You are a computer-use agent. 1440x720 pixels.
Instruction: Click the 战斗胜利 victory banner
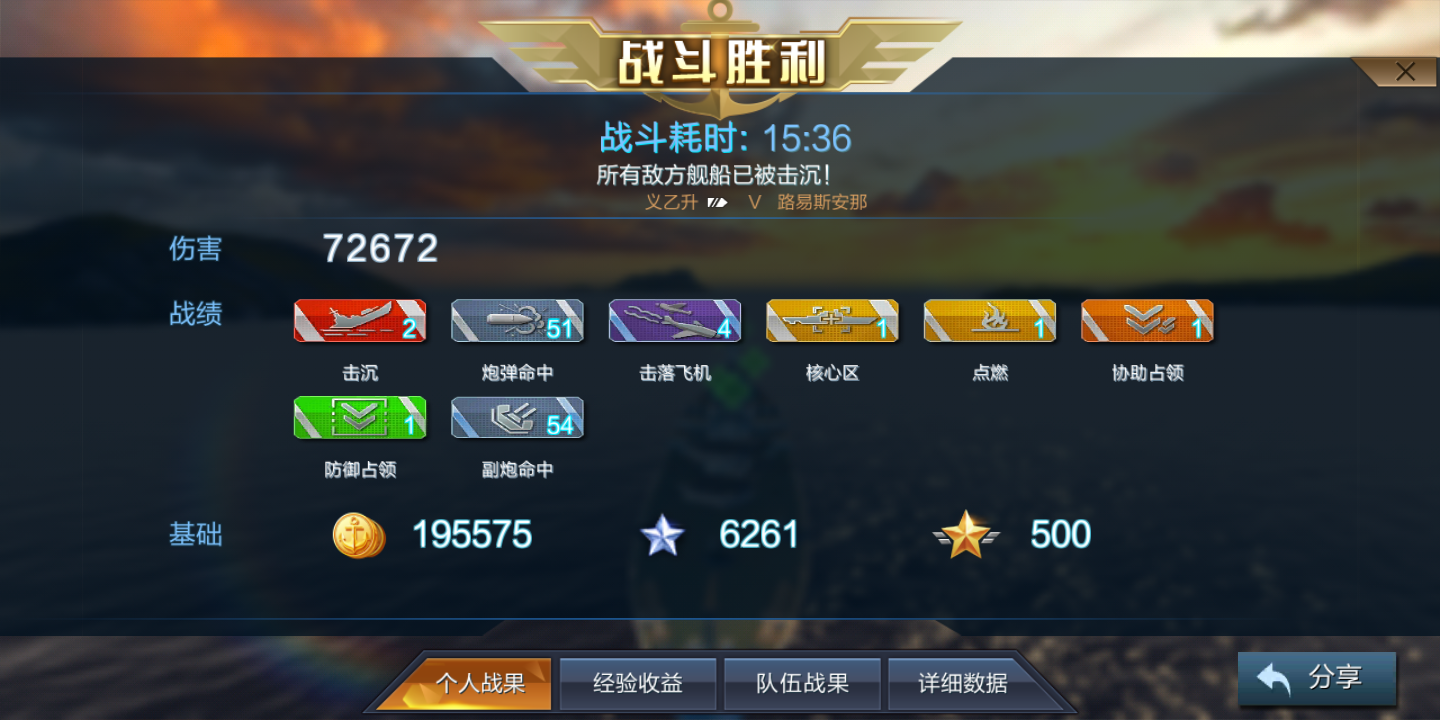click(x=720, y=62)
